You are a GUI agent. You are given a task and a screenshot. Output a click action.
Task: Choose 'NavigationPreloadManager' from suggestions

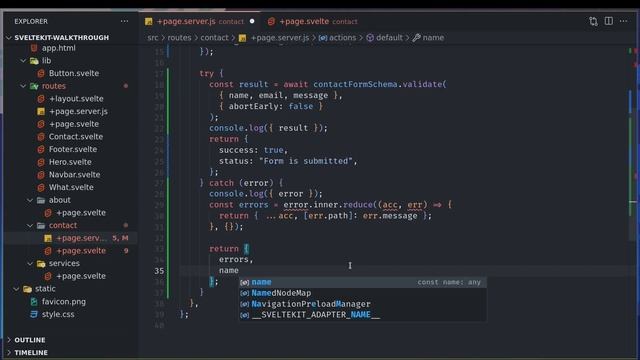[x=362, y=304]
